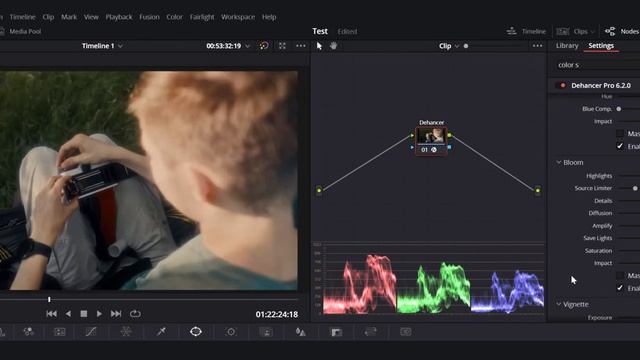640x360 pixels.
Task: Open the Mark menu
Action: click(x=69, y=17)
